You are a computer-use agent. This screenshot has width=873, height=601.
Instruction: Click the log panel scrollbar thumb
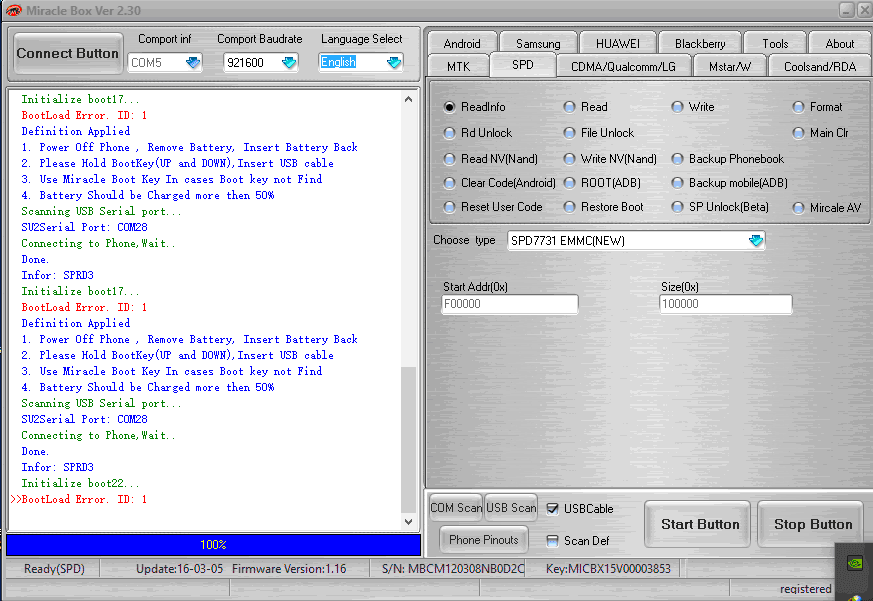coord(408,439)
